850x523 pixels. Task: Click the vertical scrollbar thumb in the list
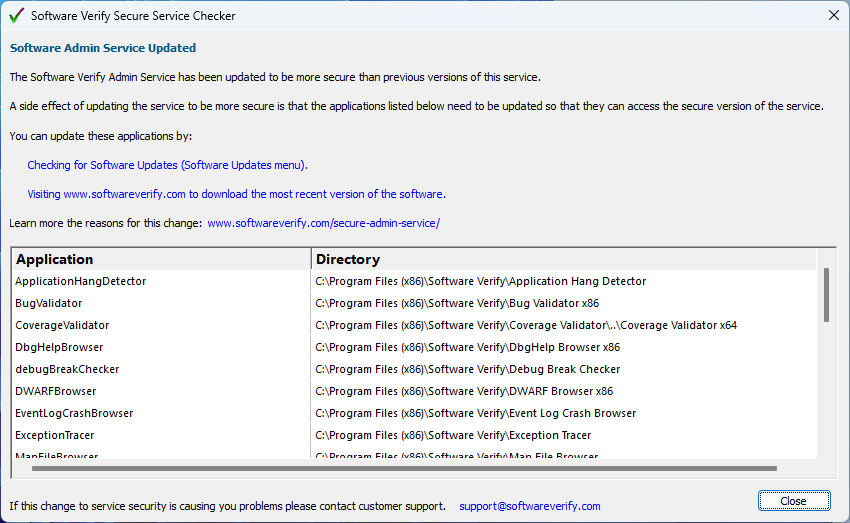(826, 295)
